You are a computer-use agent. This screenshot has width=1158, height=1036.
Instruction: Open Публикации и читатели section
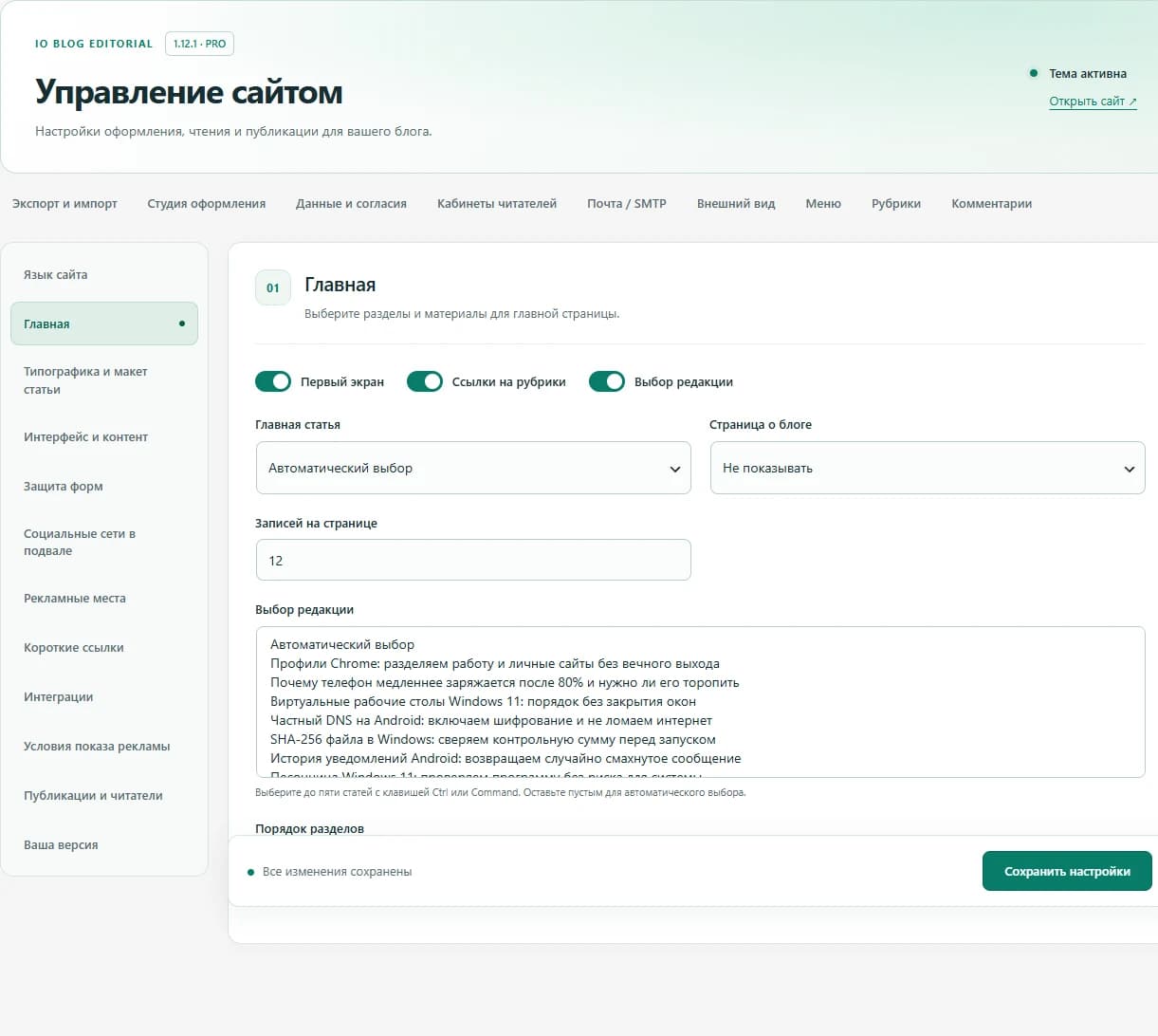(x=104, y=795)
